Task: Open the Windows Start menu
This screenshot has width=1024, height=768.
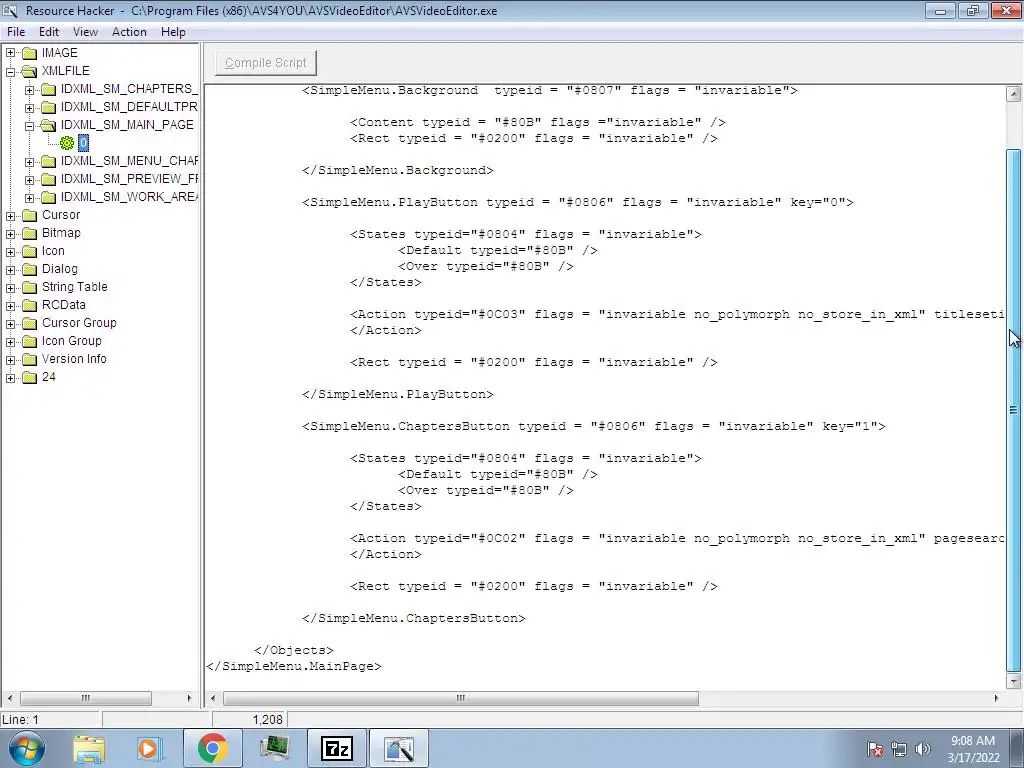Action: coord(27,748)
